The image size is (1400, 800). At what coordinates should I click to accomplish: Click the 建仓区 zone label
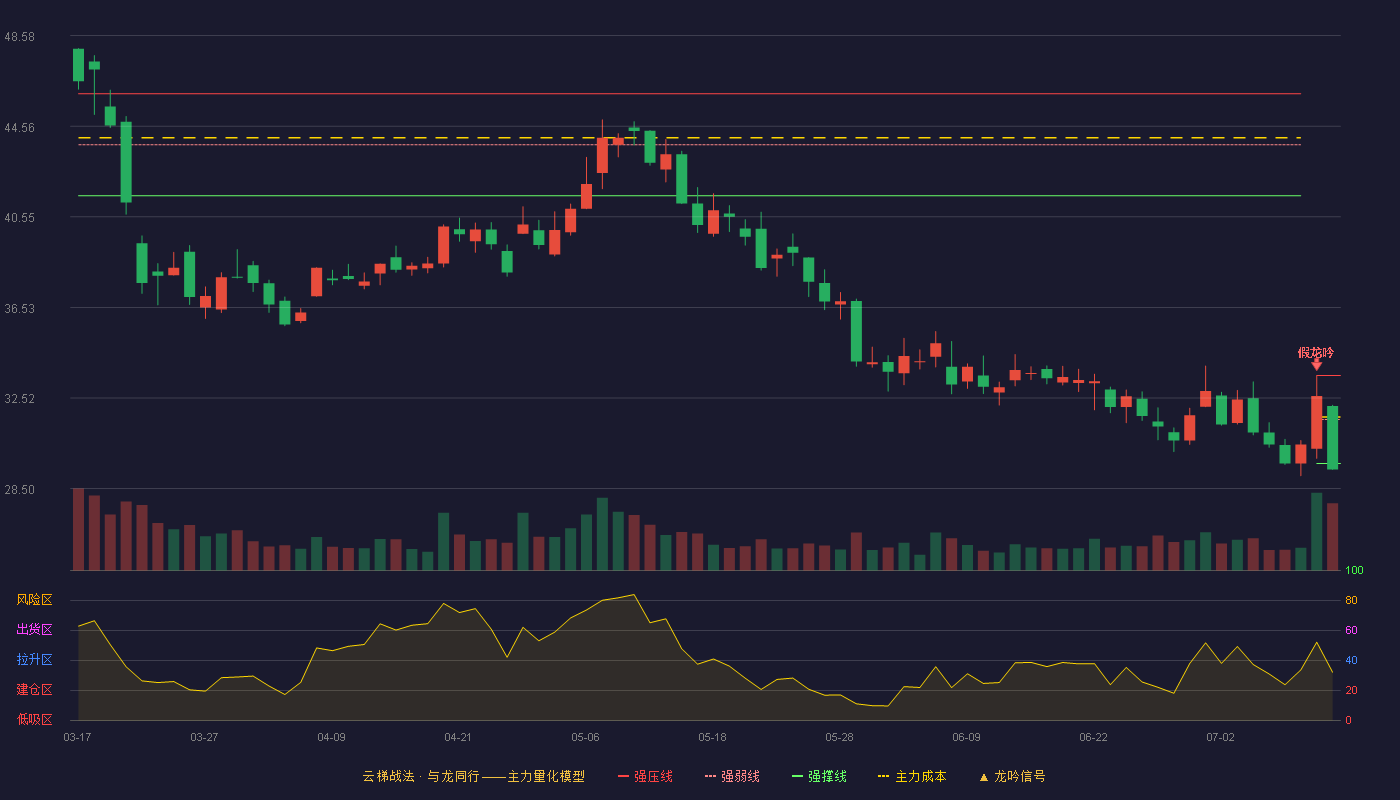point(34,690)
